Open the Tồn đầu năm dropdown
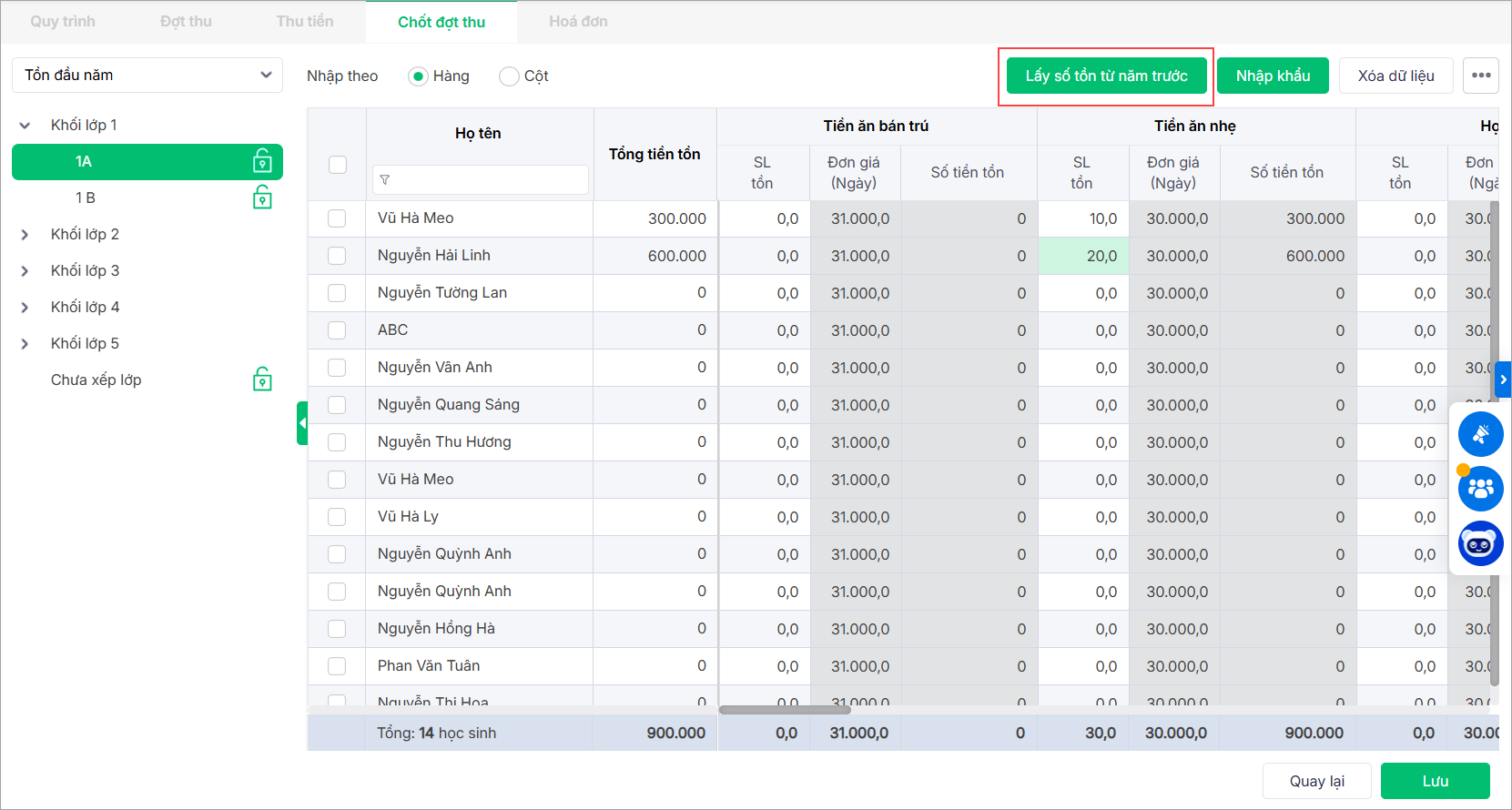This screenshot has height=810, width=1512. point(147,75)
